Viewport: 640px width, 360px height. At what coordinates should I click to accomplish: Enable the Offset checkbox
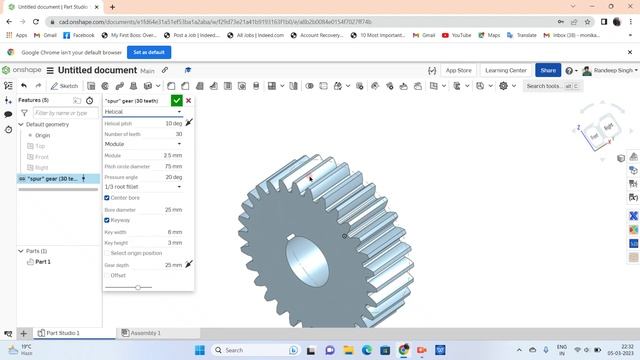107,276
